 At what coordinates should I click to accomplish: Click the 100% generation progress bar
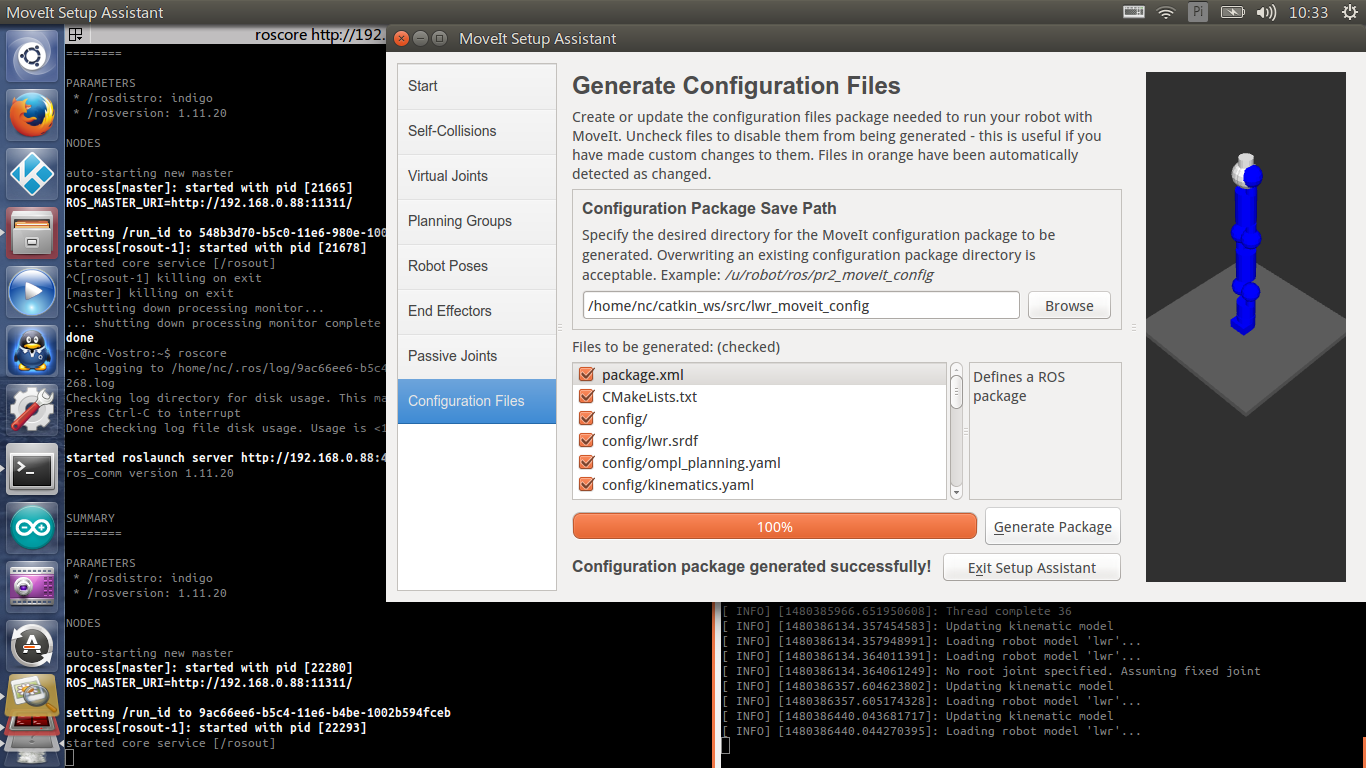(774, 527)
